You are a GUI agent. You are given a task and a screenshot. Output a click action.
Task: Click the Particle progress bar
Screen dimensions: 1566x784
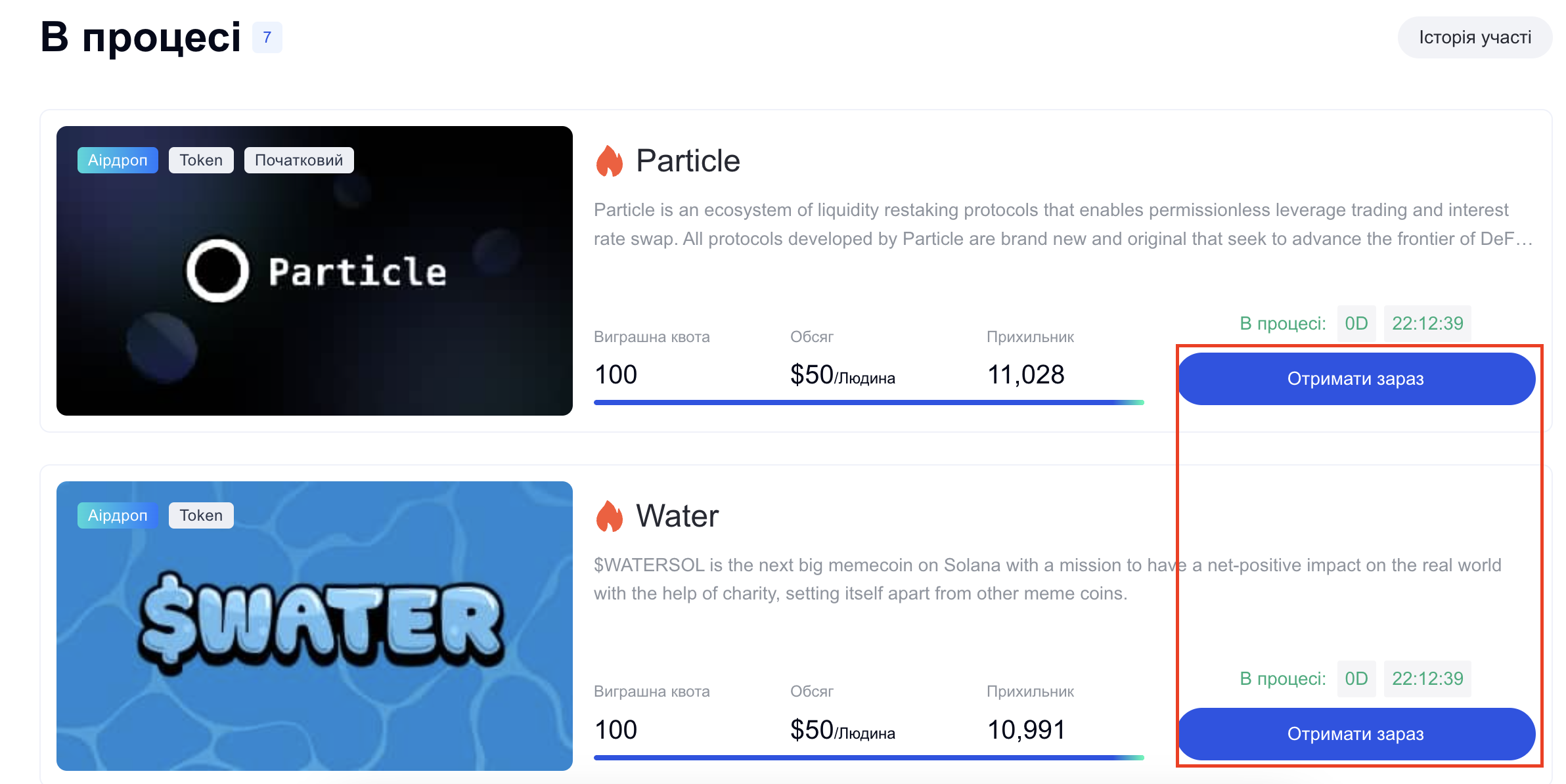868,403
